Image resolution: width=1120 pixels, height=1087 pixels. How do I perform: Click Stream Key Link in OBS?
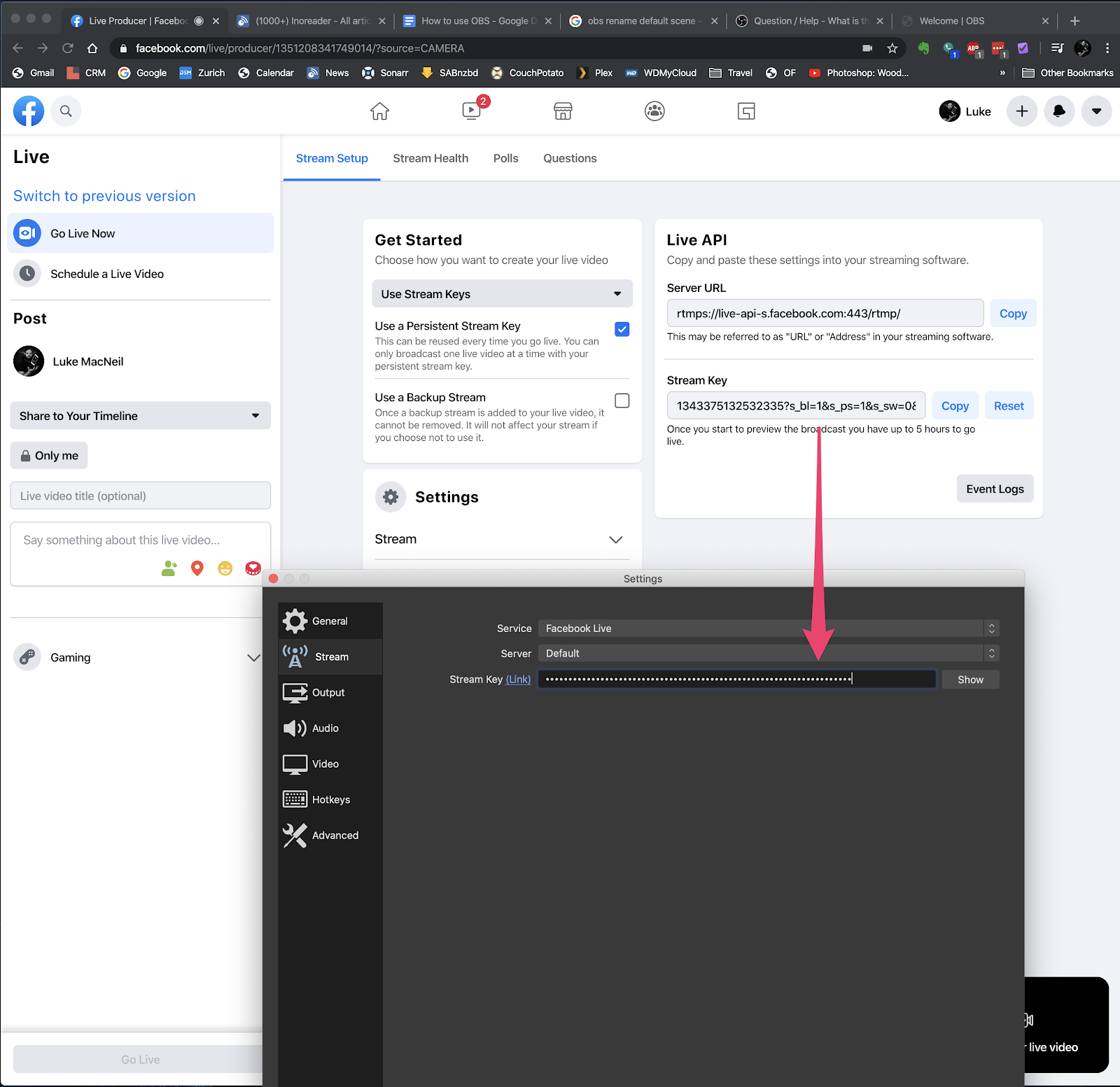pos(518,680)
